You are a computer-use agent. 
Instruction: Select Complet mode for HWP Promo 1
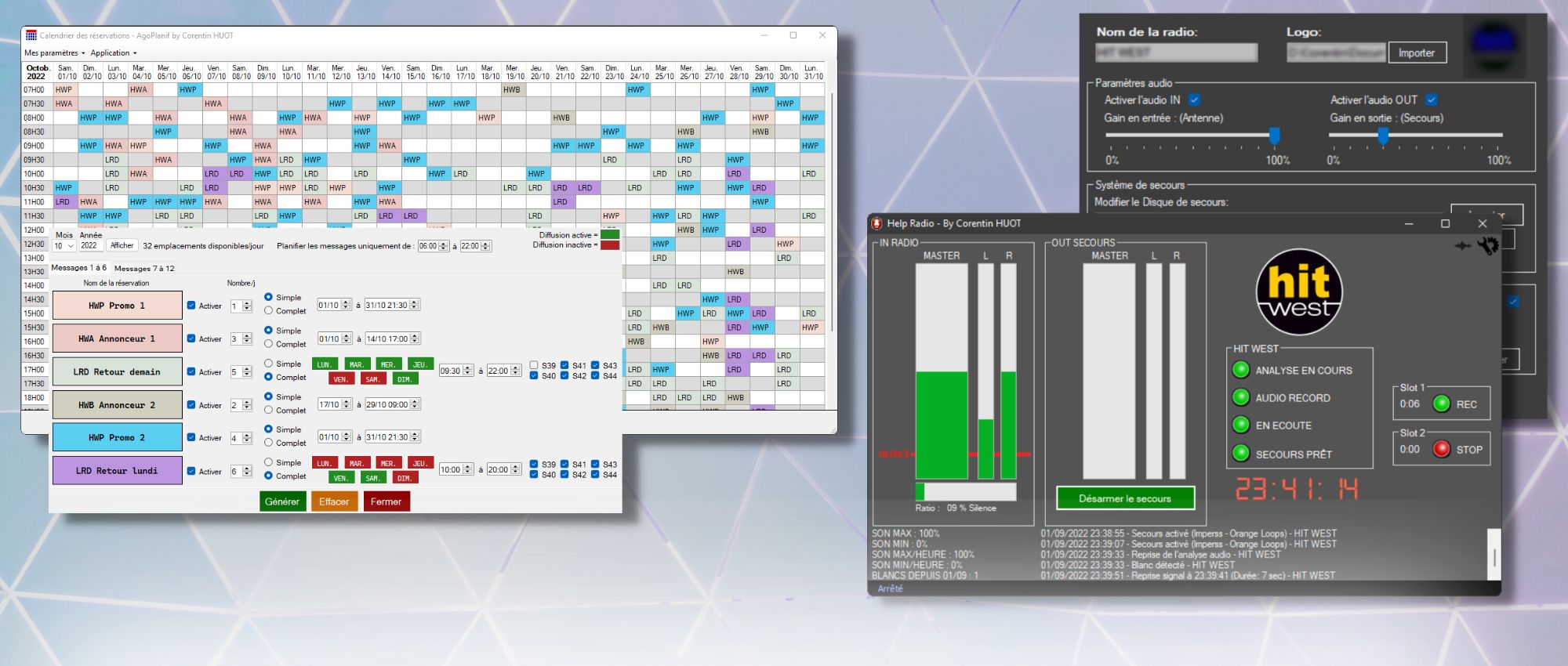coord(268,311)
